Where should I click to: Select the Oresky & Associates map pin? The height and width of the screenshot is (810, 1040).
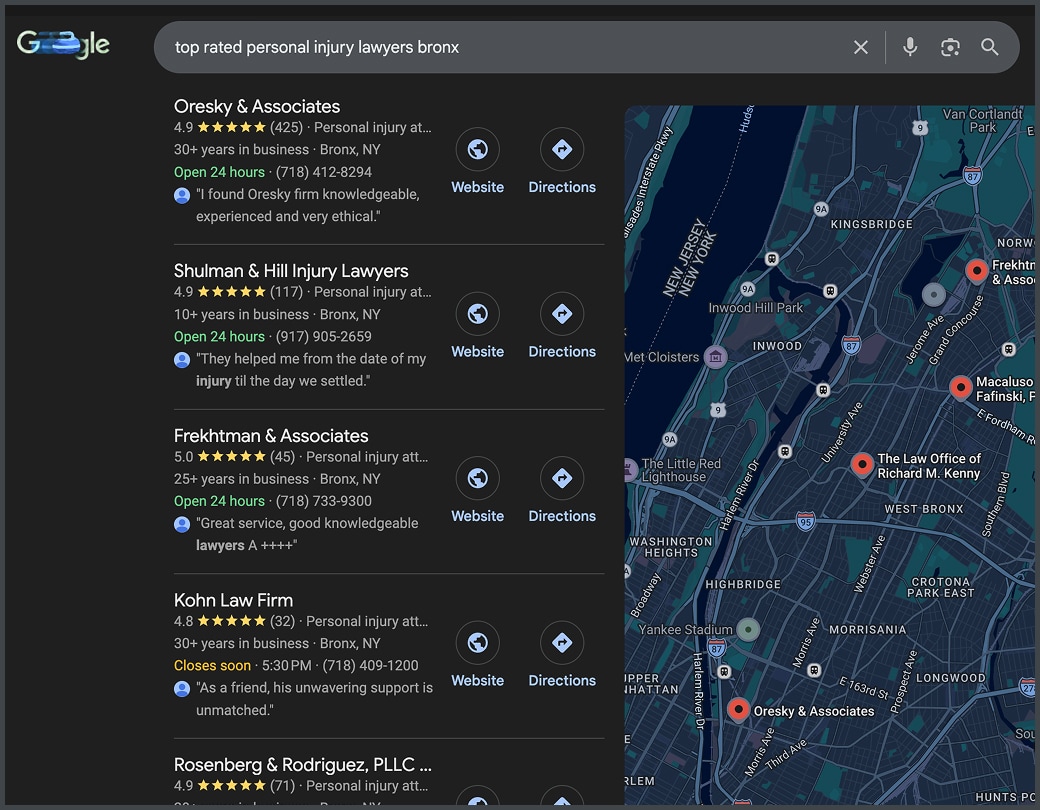[x=738, y=709]
